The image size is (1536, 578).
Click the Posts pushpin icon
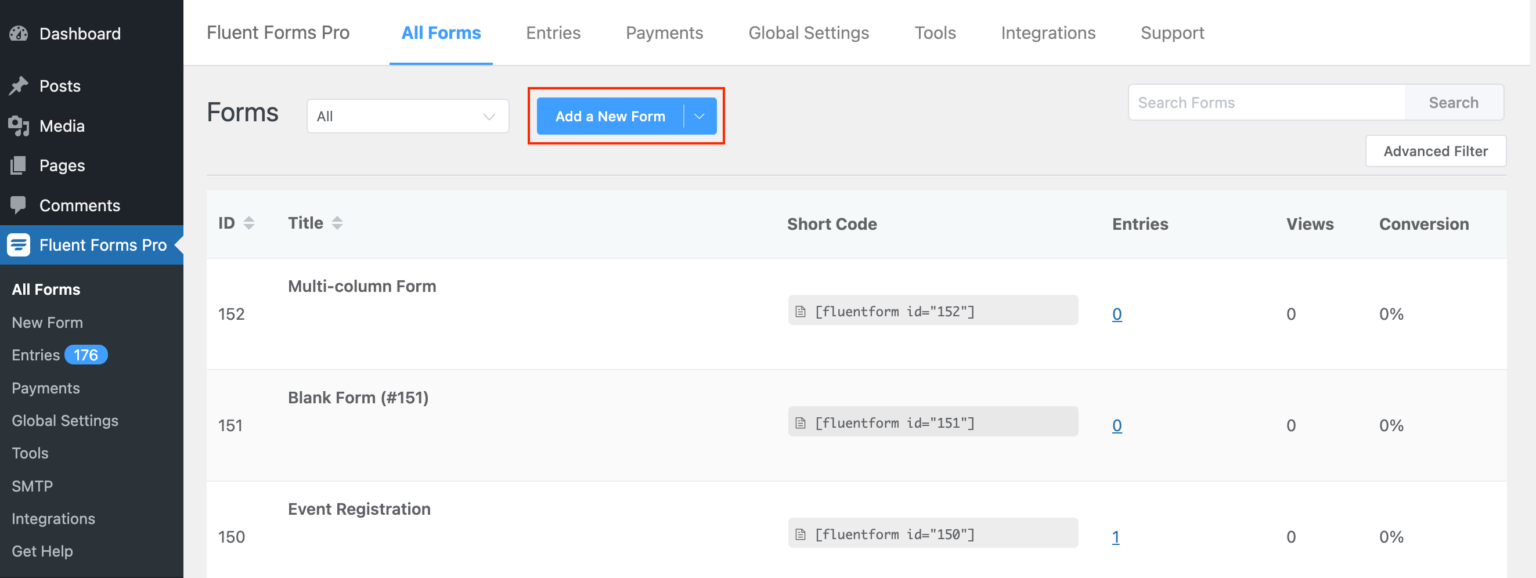pyautogui.click(x=18, y=86)
